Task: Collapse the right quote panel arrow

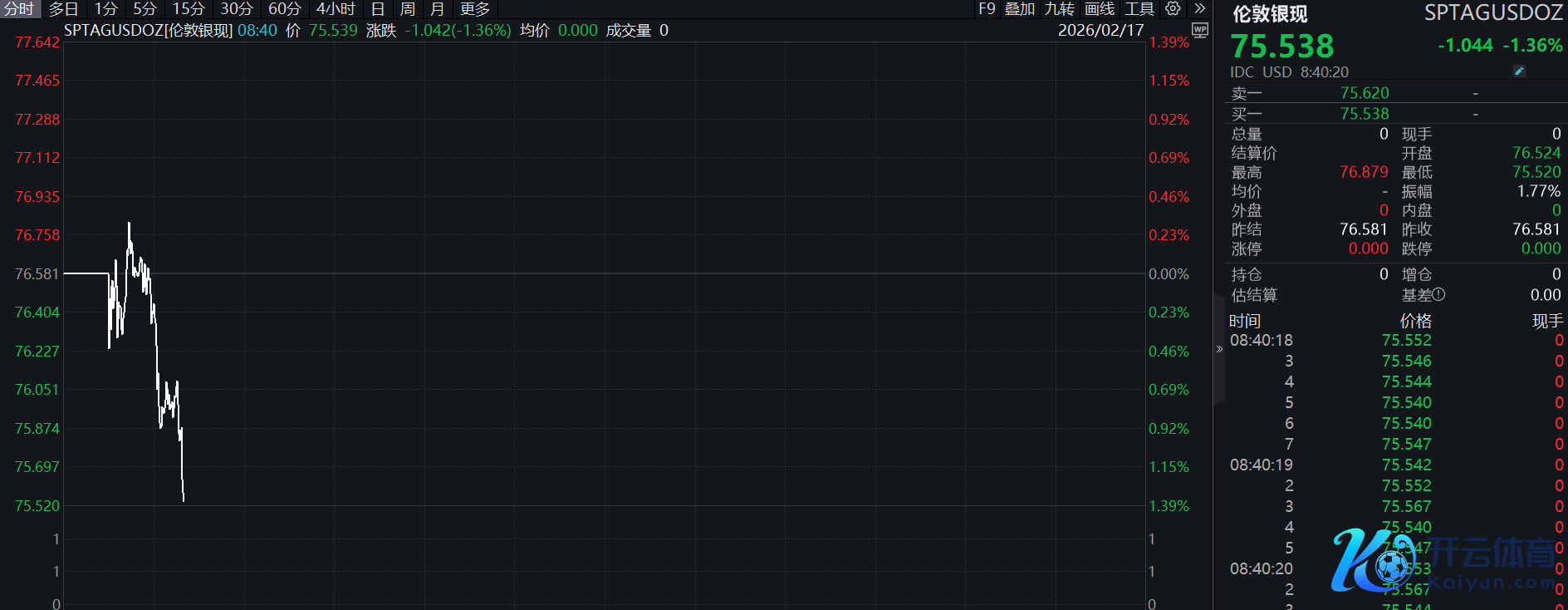Action: pyautogui.click(x=1219, y=349)
